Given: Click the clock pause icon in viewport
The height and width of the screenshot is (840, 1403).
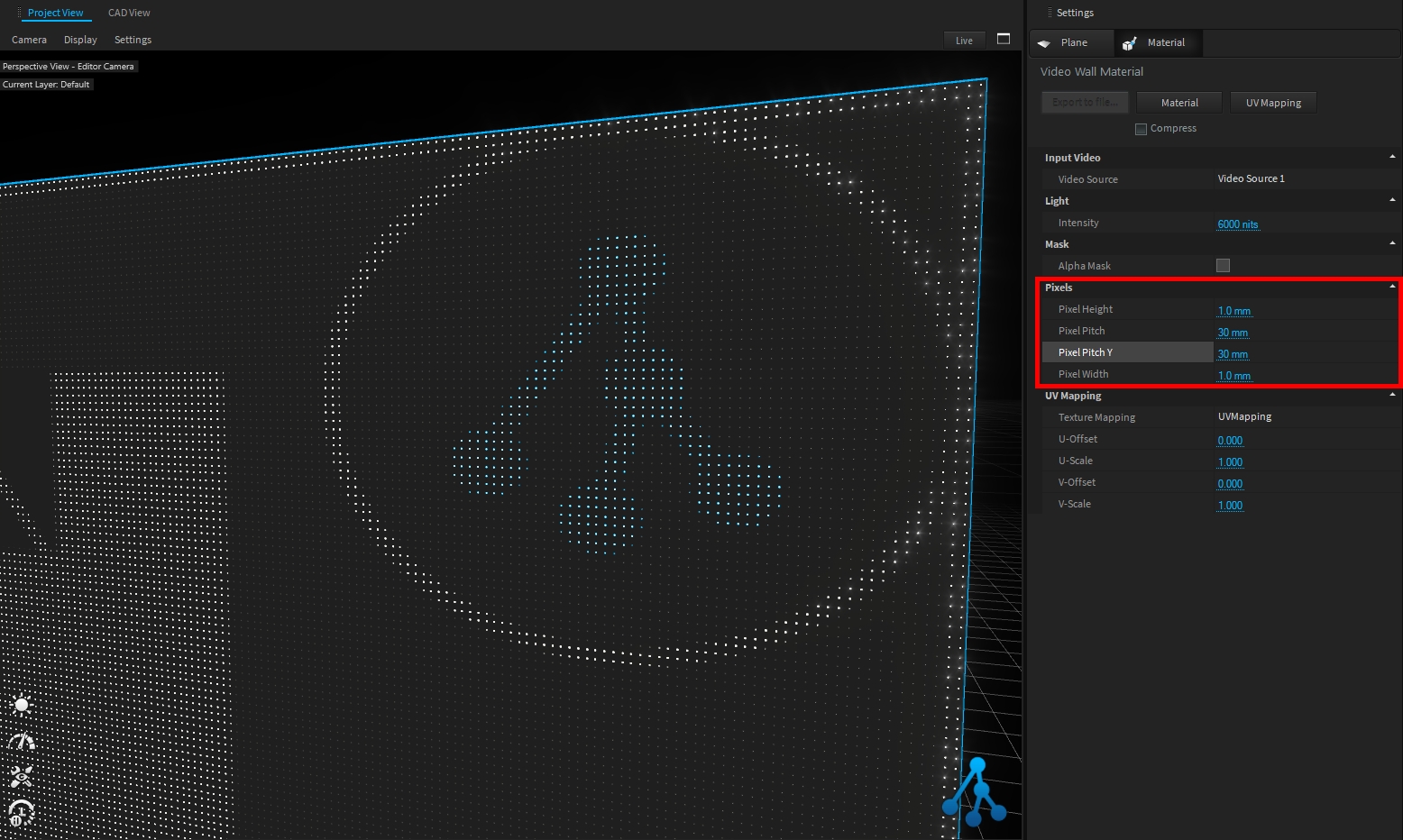Looking at the screenshot, I should click(22, 813).
